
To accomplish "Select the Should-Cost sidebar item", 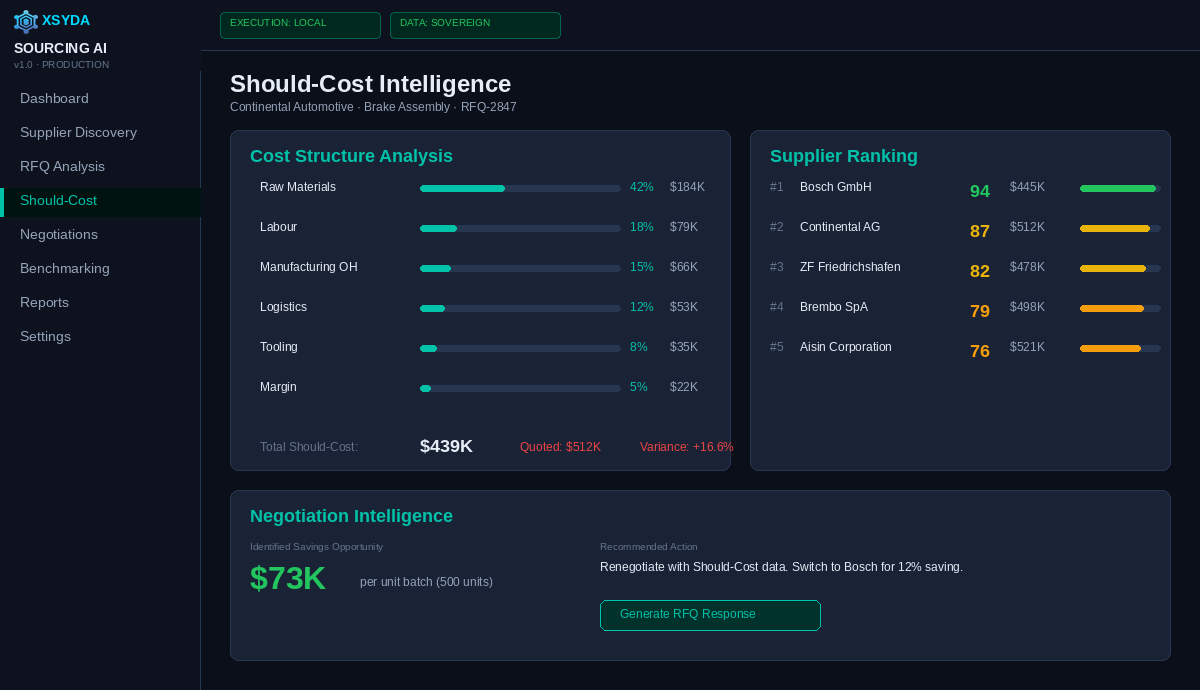I will (x=58, y=200).
